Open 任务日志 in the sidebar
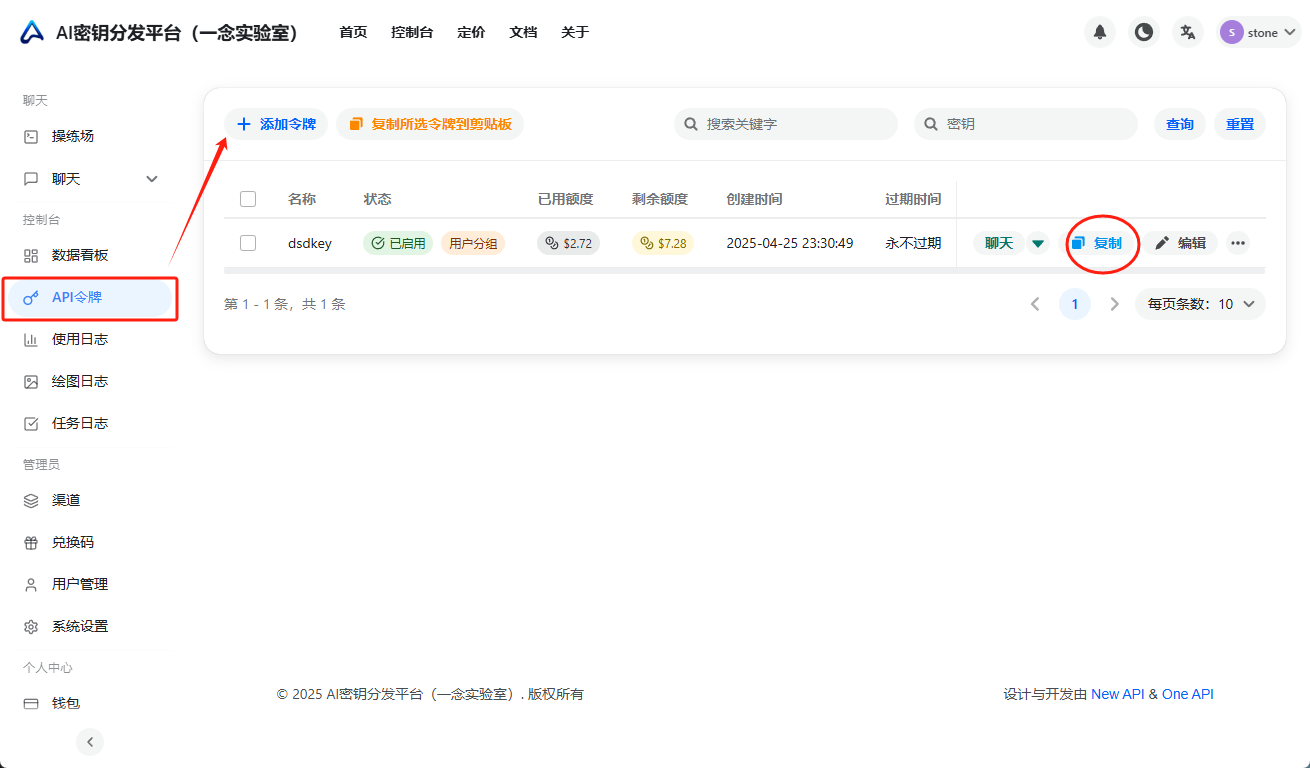1310x768 pixels. [x=90, y=423]
